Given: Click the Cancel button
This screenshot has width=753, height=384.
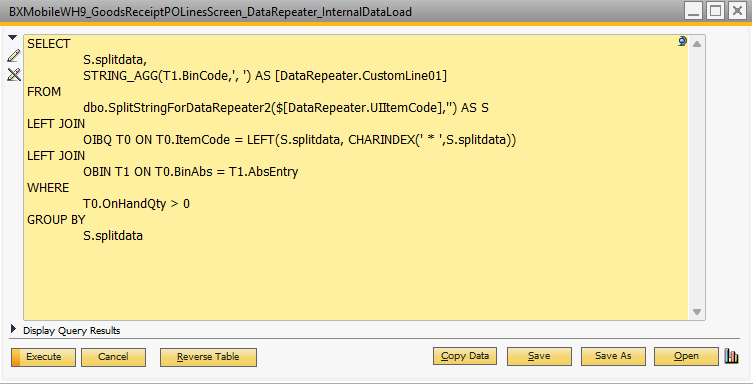Looking at the screenshot, I should point(113,357).
